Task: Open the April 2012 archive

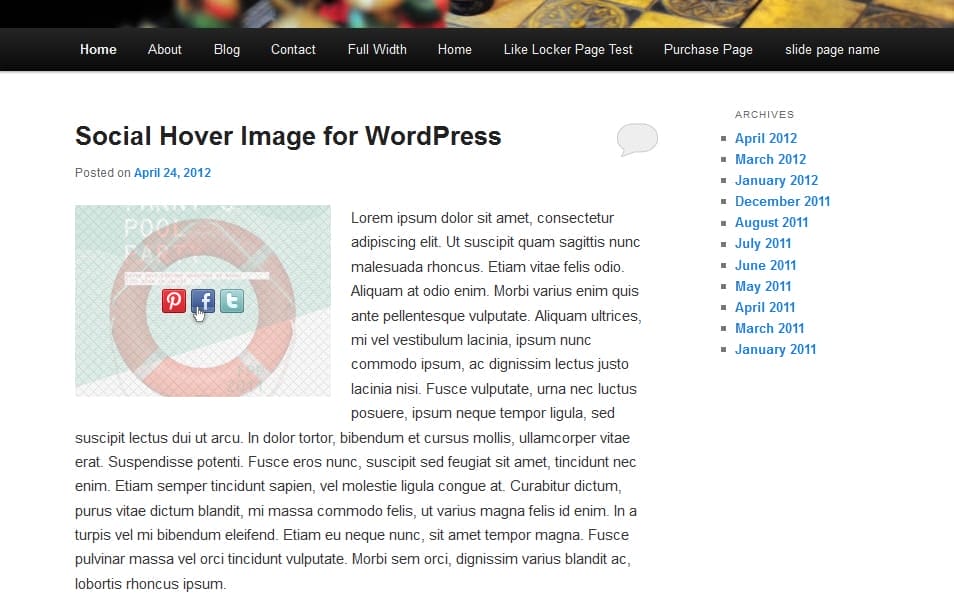Action: point(766,138)
